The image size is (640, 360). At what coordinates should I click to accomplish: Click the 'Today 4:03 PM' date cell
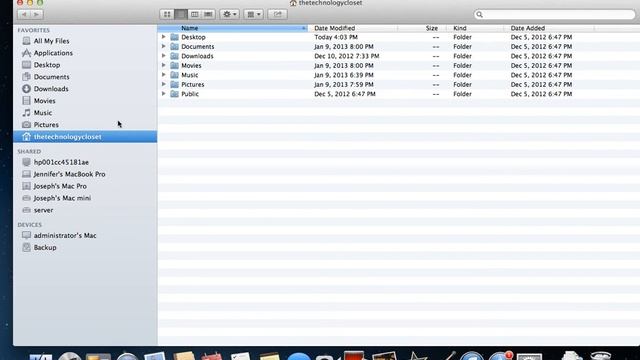point(336,37)
